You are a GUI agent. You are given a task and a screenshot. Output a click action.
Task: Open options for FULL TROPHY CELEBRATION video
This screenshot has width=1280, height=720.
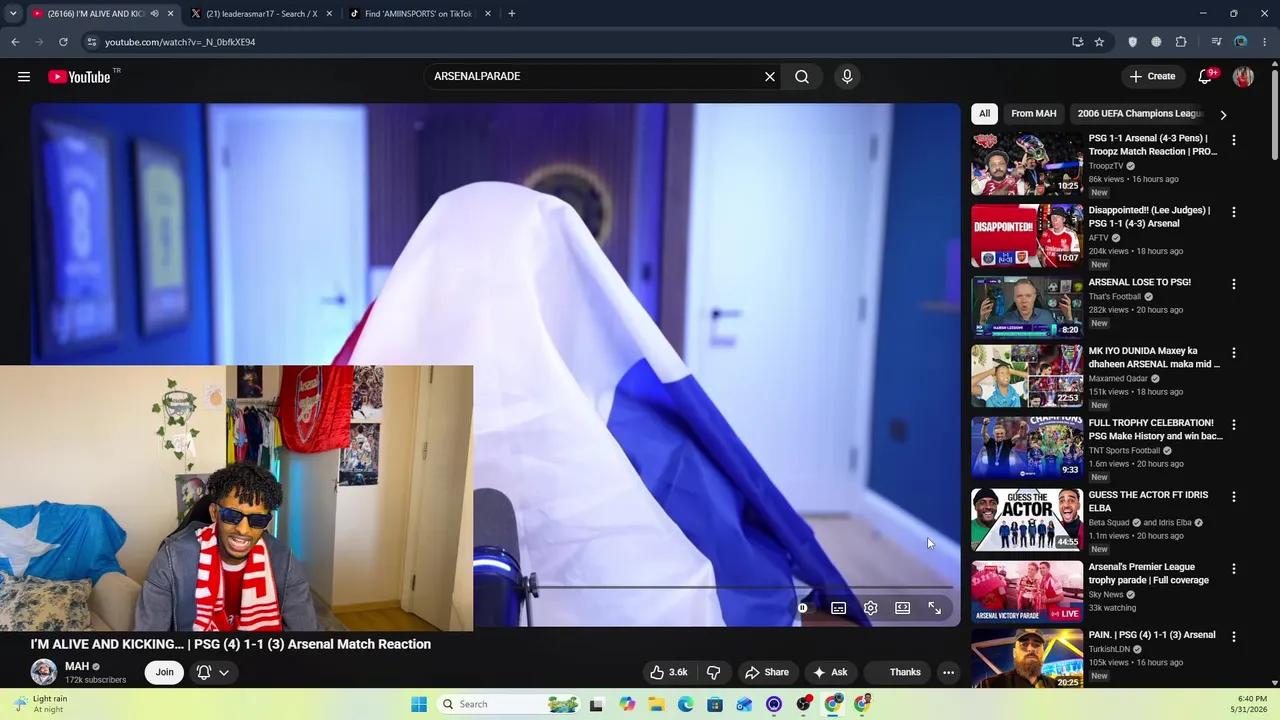point(1233,425)
